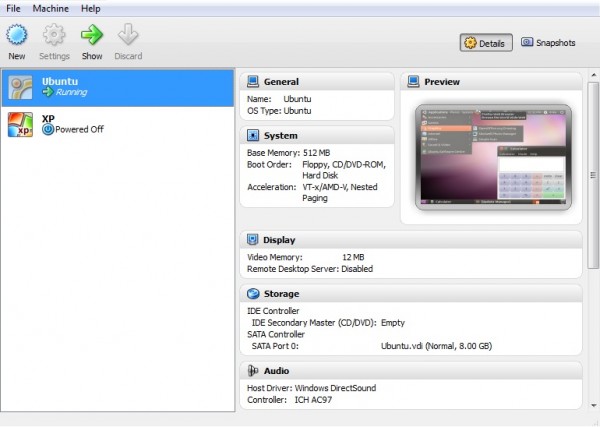This screenshot has width=600, height=427.
Task: Click the General section monitor icon
Action: tap(253, 81)
